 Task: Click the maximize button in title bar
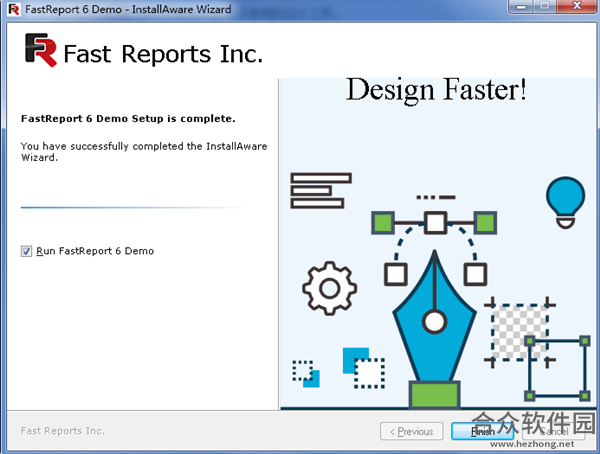tap(546, 6)
